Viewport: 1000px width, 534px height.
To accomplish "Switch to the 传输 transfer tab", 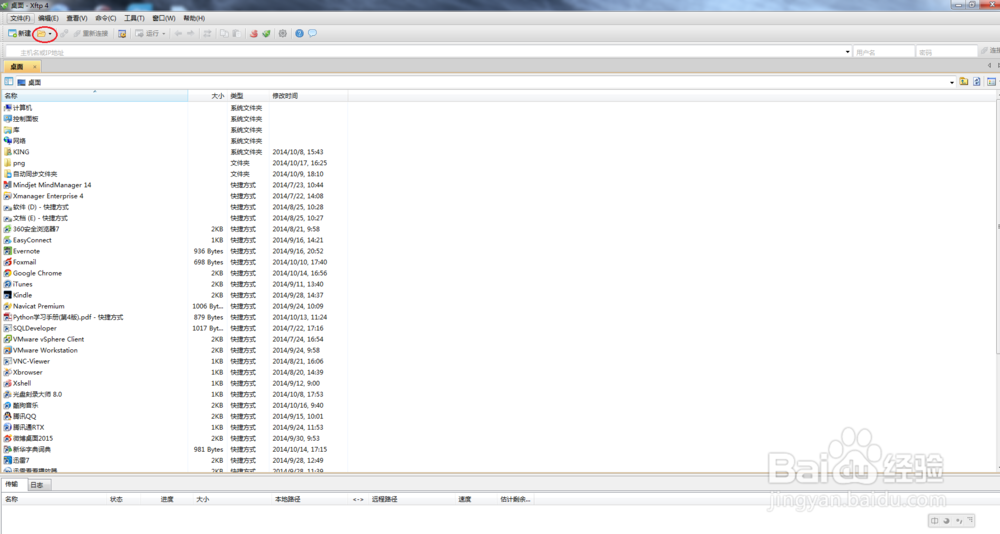I will pyautogui.click(x=12, y=484).
